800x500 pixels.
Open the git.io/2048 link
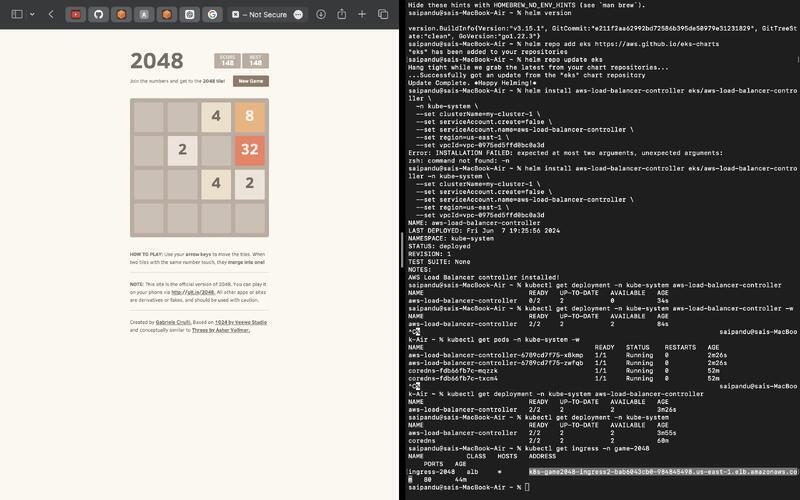193,292
